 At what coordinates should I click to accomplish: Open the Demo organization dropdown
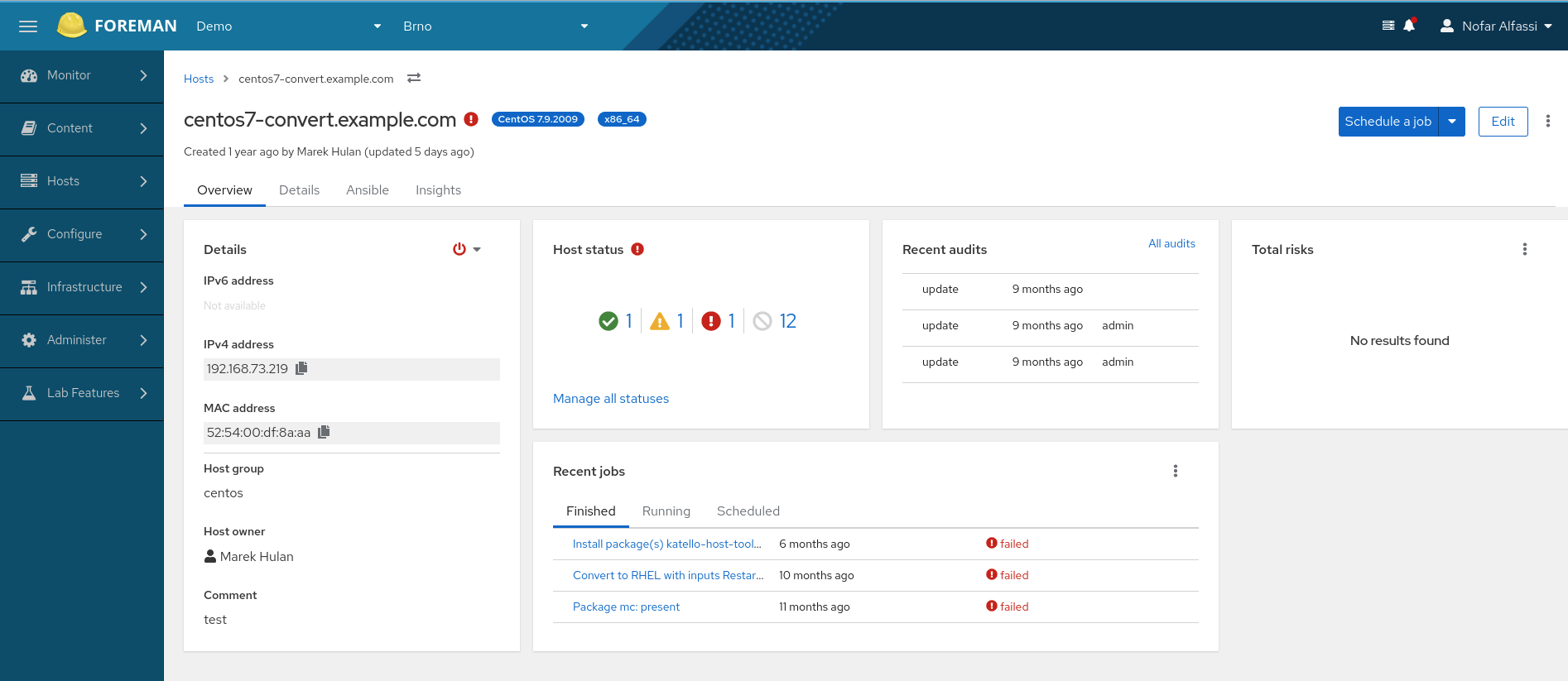[x=289, y=26]
